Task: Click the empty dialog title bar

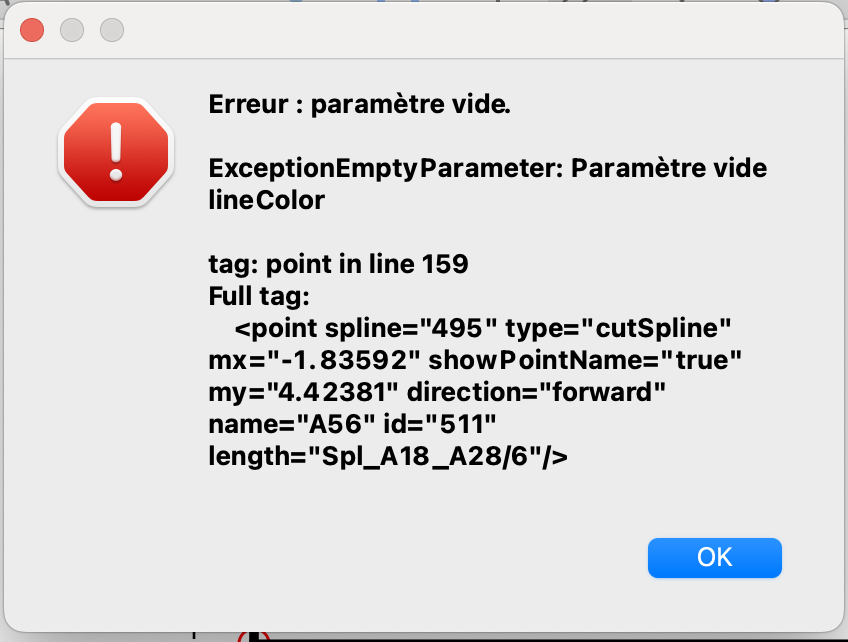Action: tap(450, 30)
